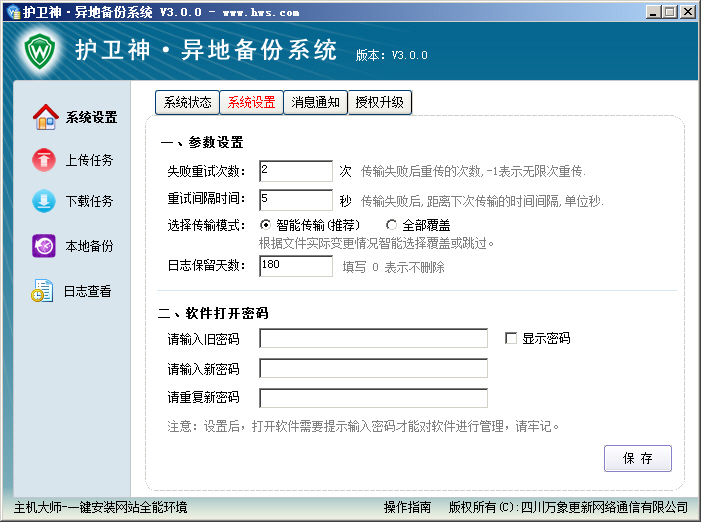Open the 操作指南 link
Screen dimensions: 701x522
point(407,507)
